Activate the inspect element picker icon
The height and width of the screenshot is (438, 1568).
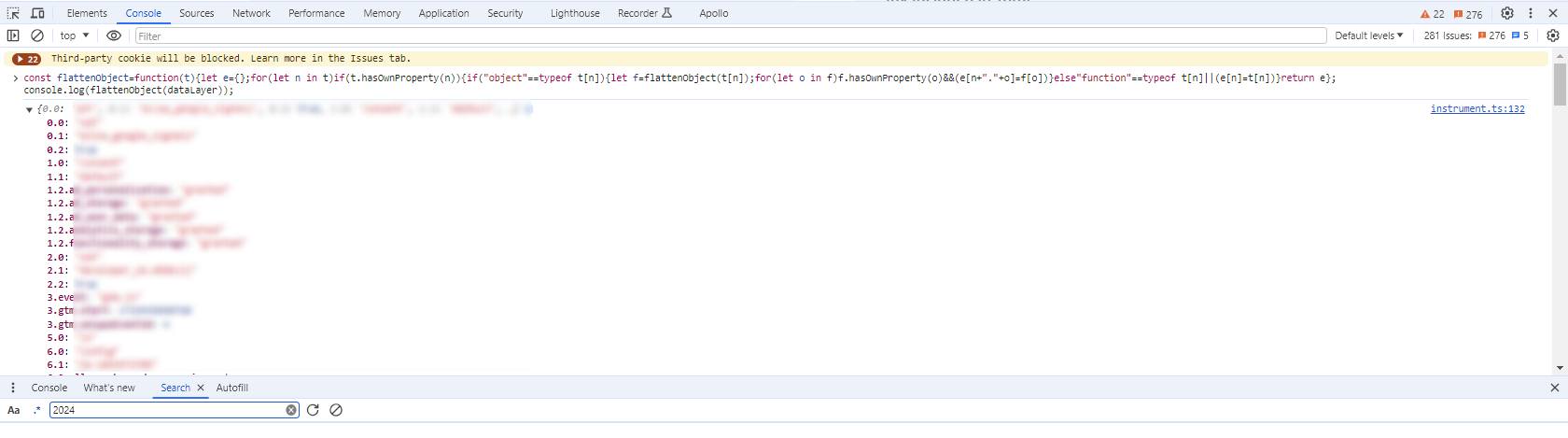[13, 13]
